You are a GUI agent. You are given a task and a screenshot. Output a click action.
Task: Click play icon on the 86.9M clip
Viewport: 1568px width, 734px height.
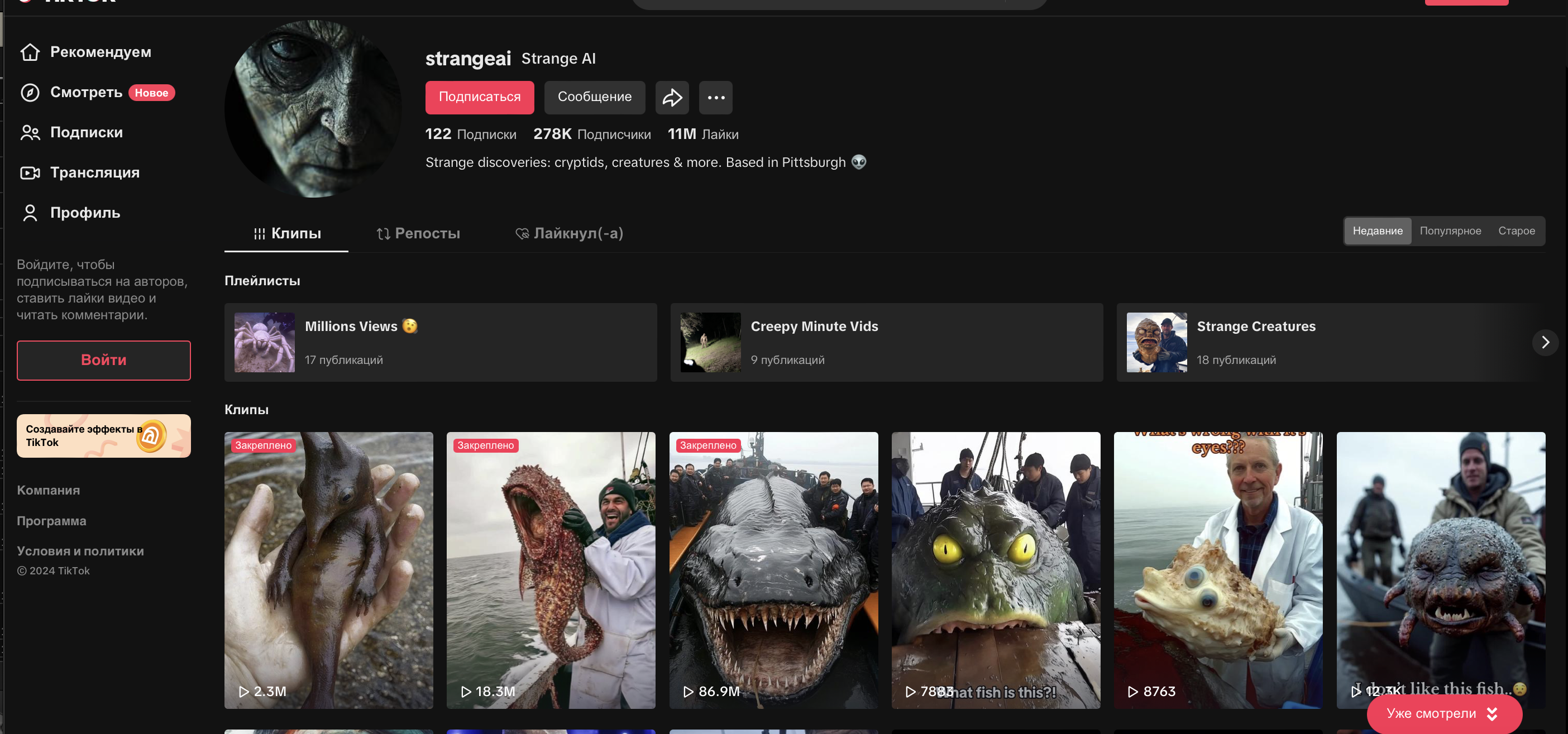coord(689,692)
